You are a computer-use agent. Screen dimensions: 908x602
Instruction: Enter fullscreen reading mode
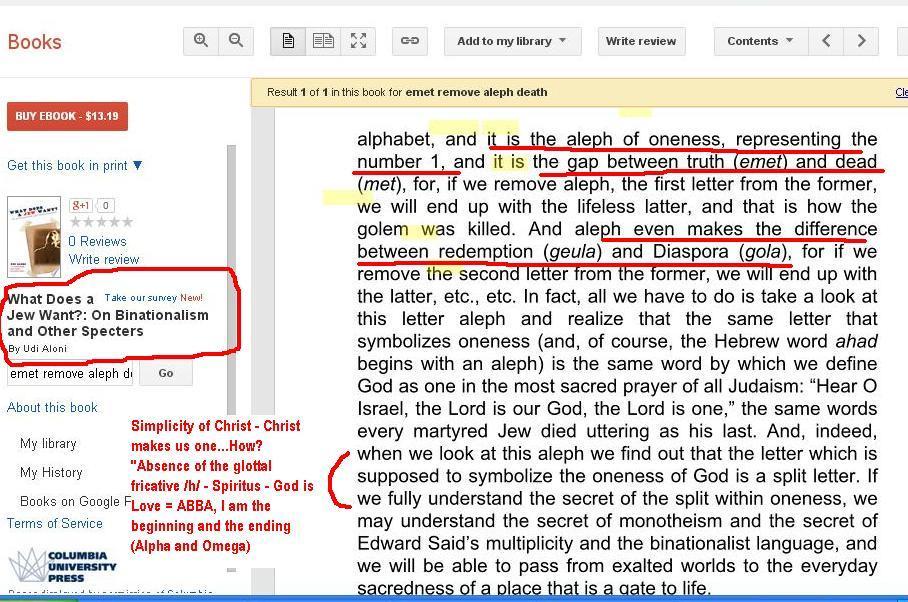click(x=358, y=41)
